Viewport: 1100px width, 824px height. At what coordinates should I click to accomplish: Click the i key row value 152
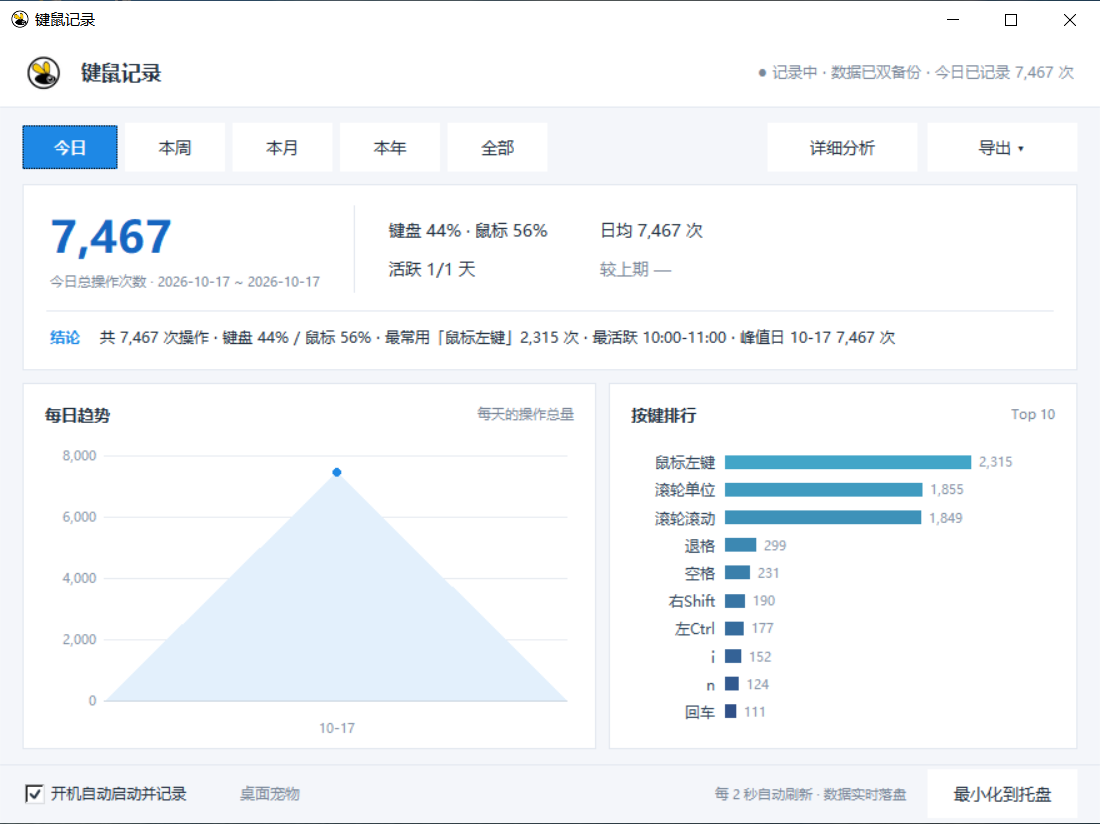(x=760, y=656)
